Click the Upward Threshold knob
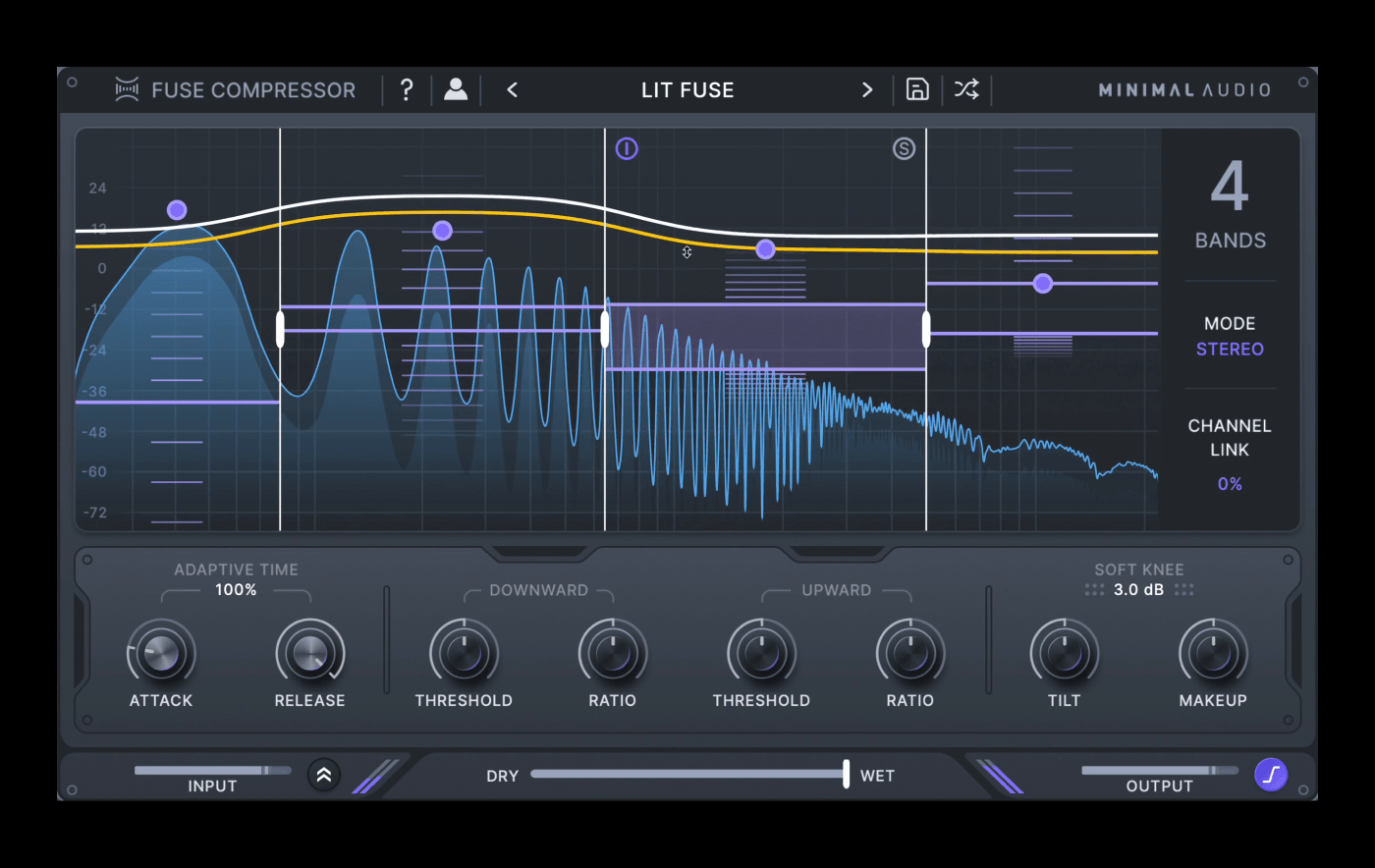Viewport: 1375px width, 868px height. (x=761, y=653)
